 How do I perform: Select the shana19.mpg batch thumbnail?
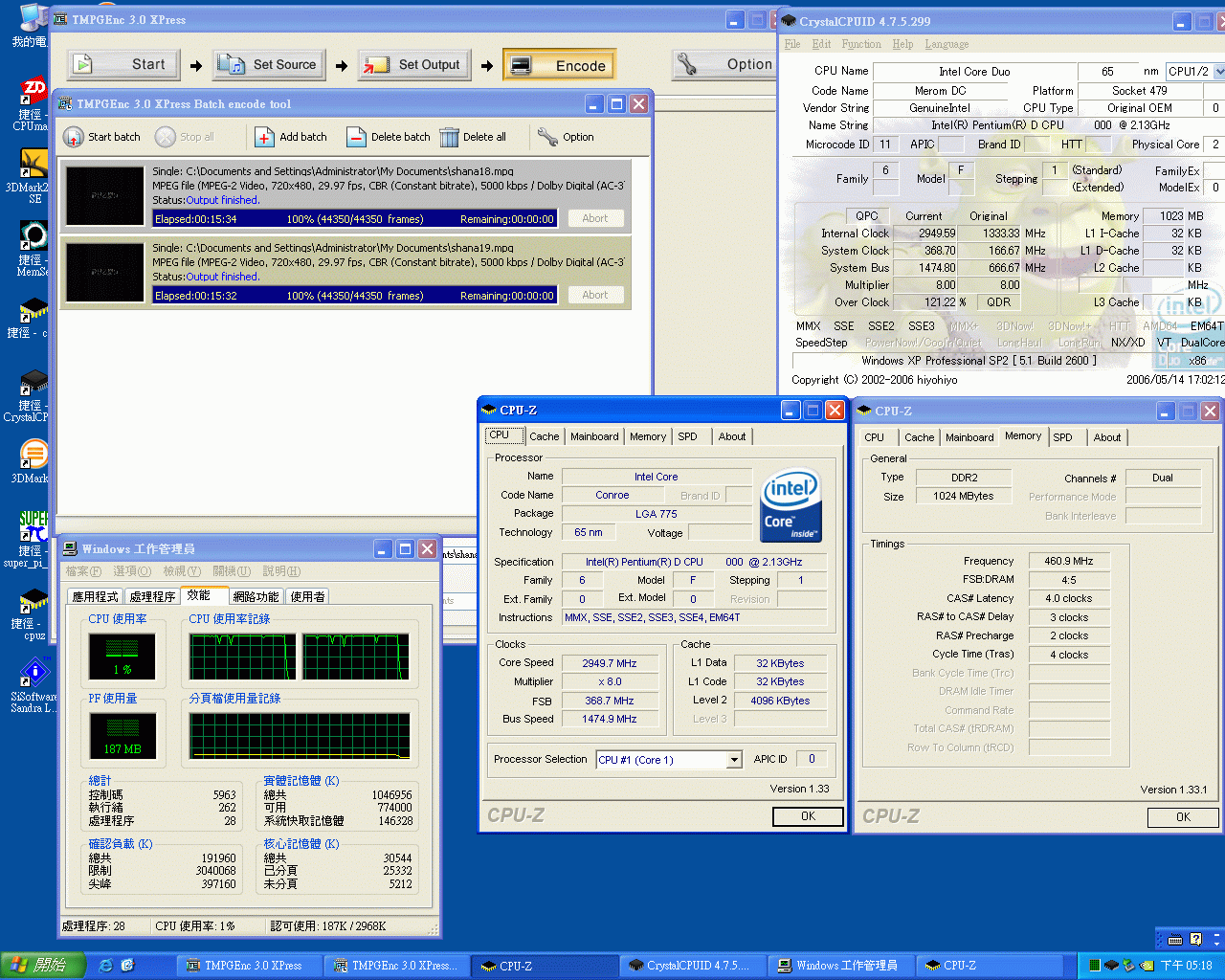(x=105, y=273)
